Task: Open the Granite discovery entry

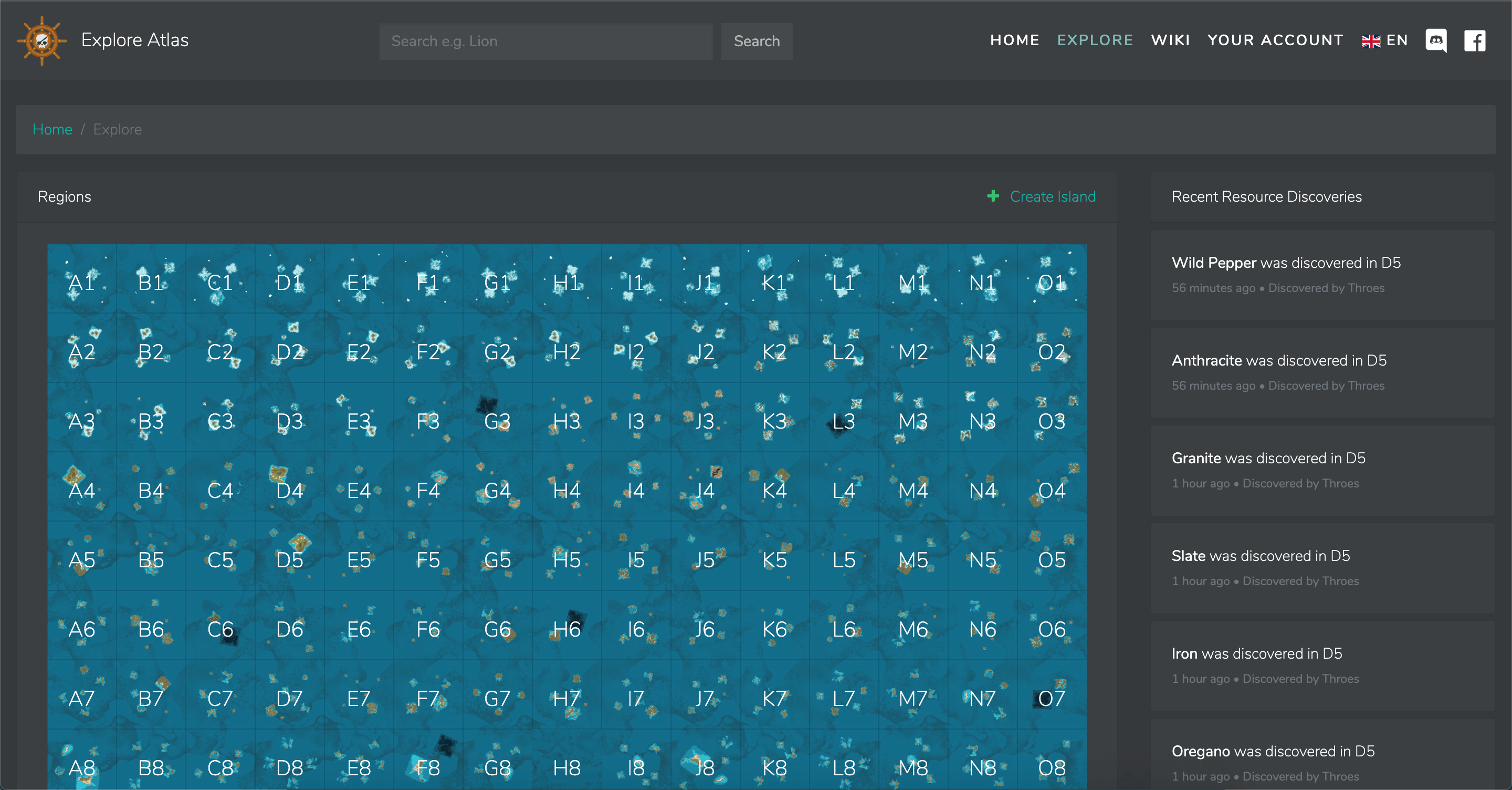Action: [1322, 470]
